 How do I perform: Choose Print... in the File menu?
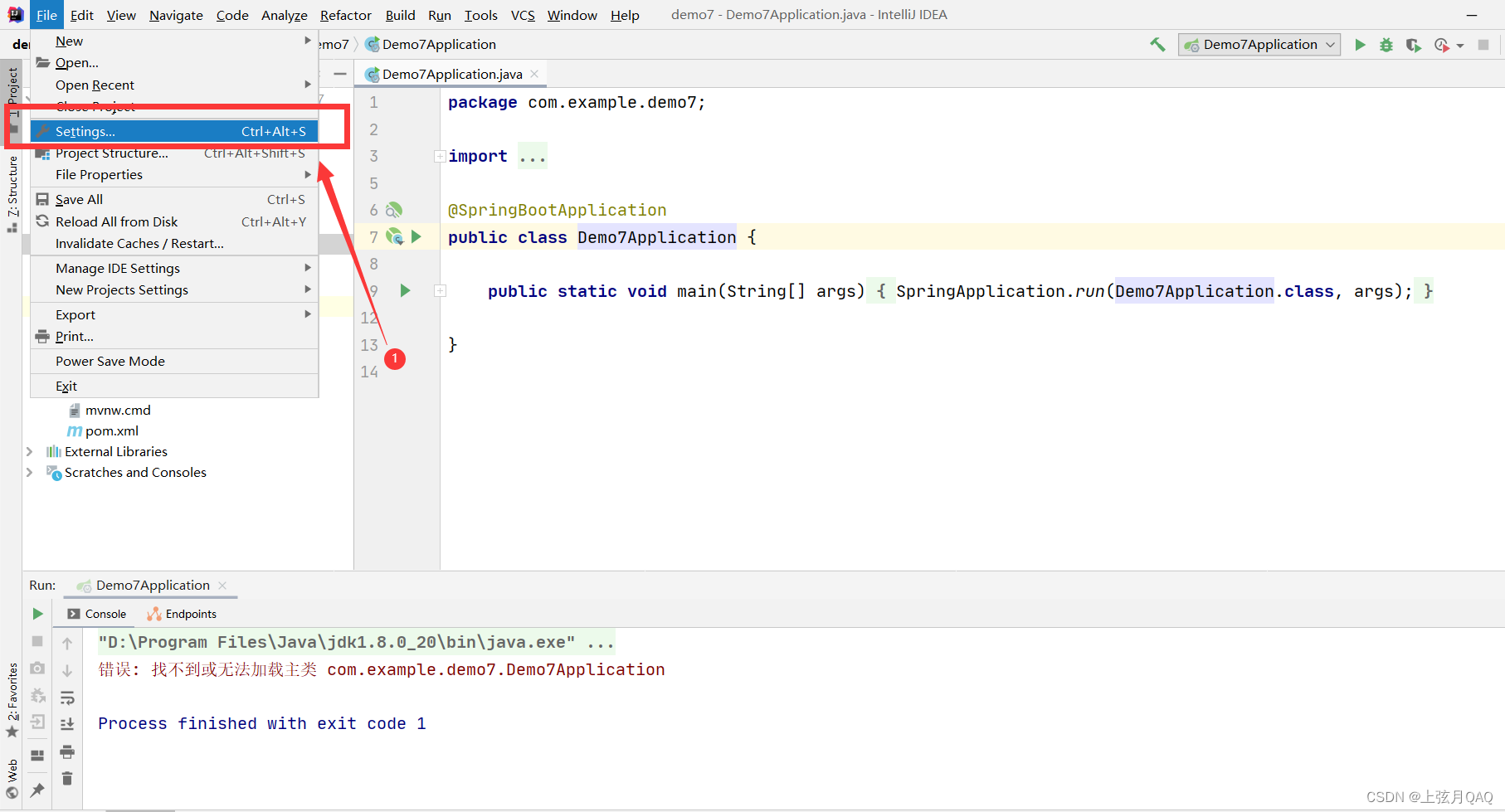[174, 336]
